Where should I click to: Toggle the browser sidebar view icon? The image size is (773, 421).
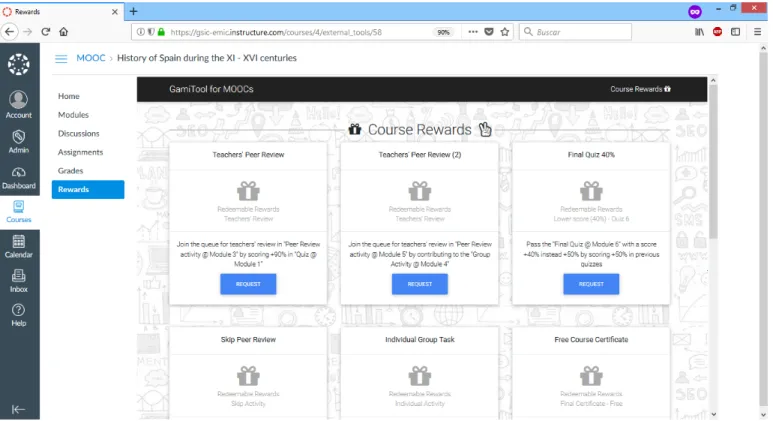736,32
